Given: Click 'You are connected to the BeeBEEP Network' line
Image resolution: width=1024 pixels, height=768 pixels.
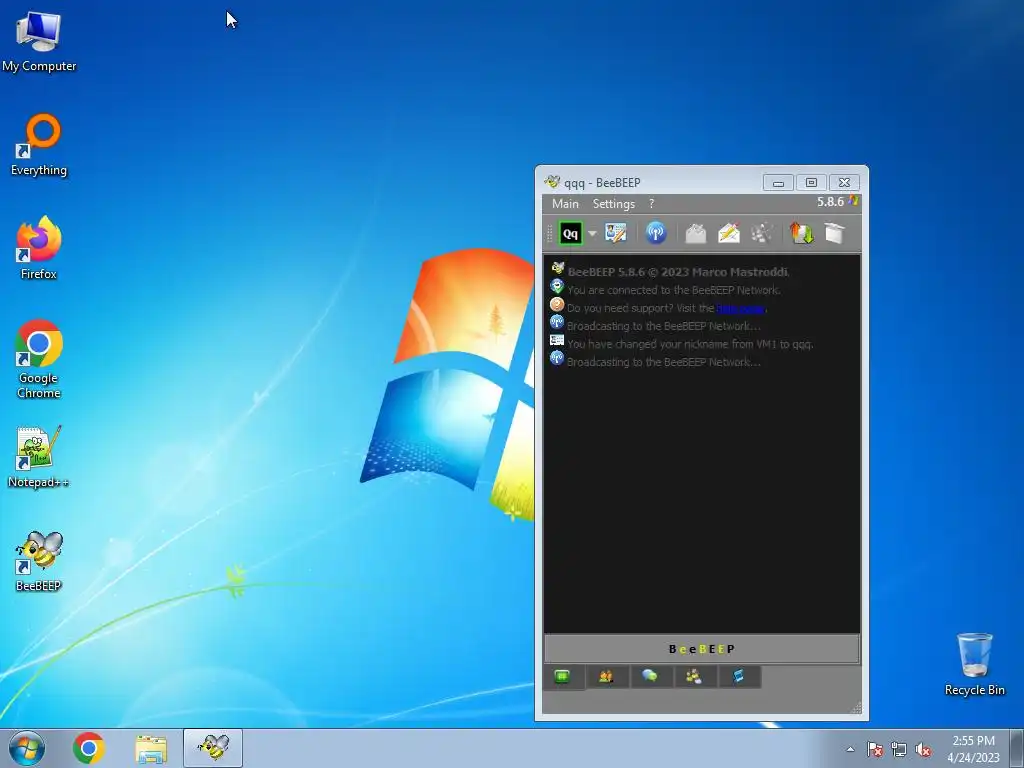Looking at the screenshot, I should [x=673, y=290].
